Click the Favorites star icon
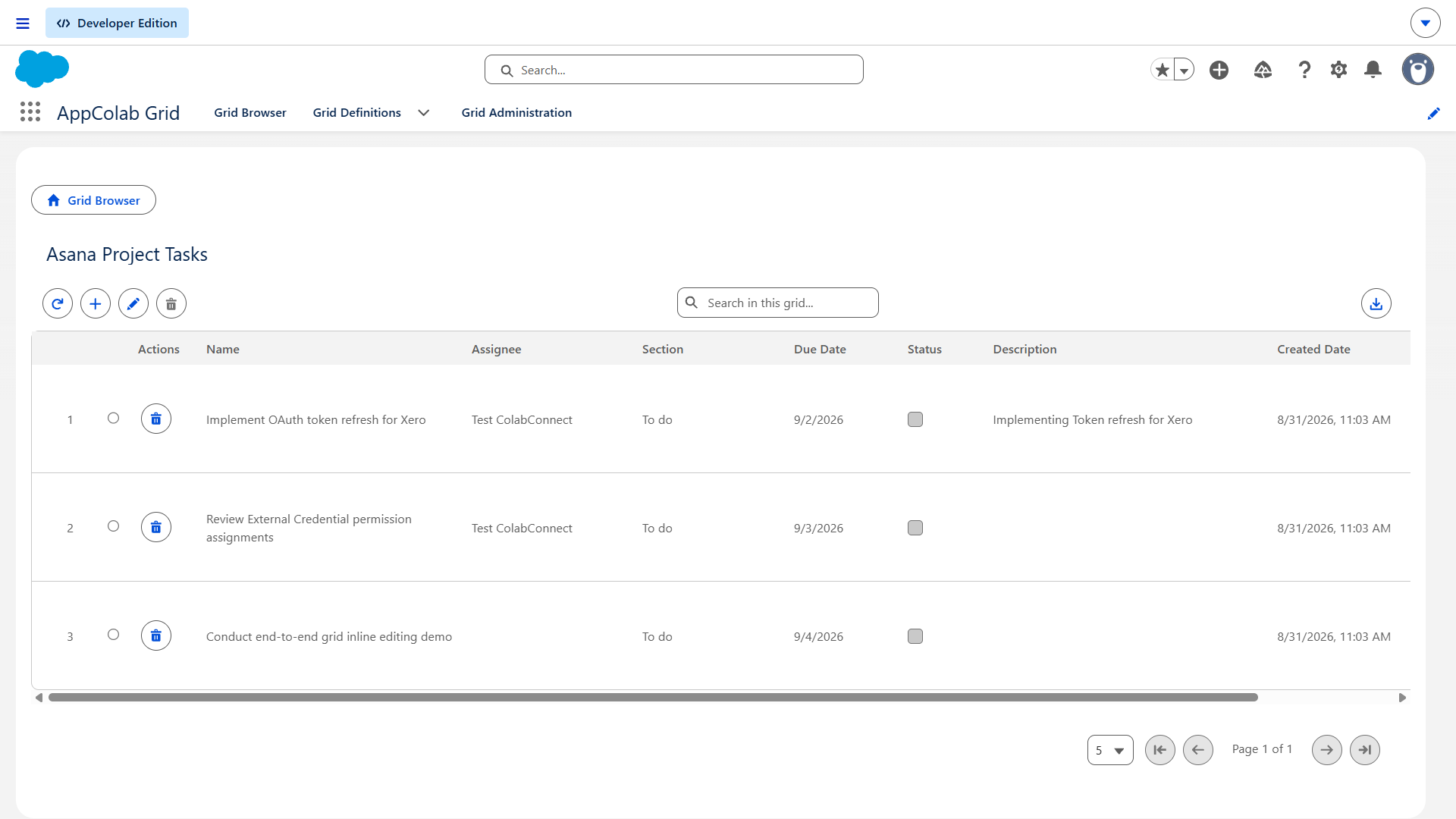The image size is (1456, 819). coord(1162,70)
